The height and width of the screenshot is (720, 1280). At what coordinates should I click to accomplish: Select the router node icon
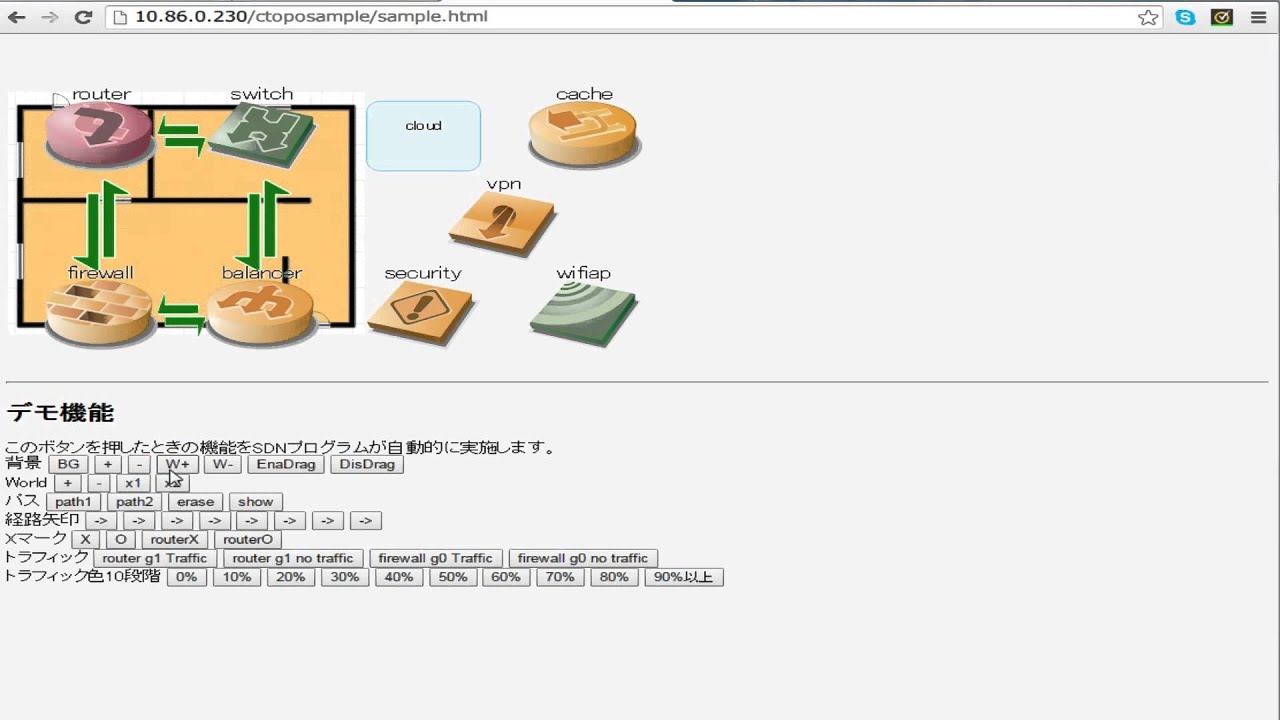coord(99,133)
